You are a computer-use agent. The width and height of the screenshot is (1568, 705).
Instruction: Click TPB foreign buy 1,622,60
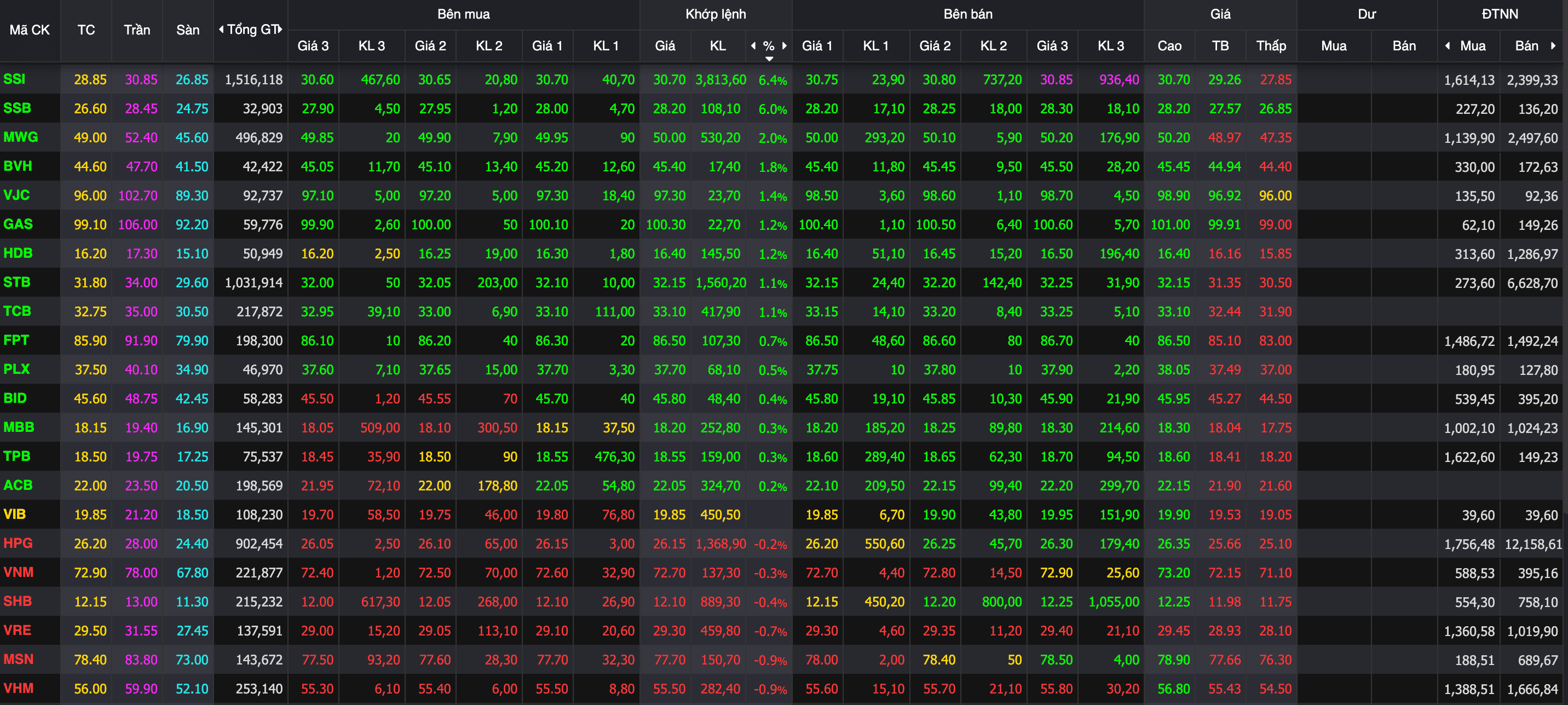[x=1469, y=457]
